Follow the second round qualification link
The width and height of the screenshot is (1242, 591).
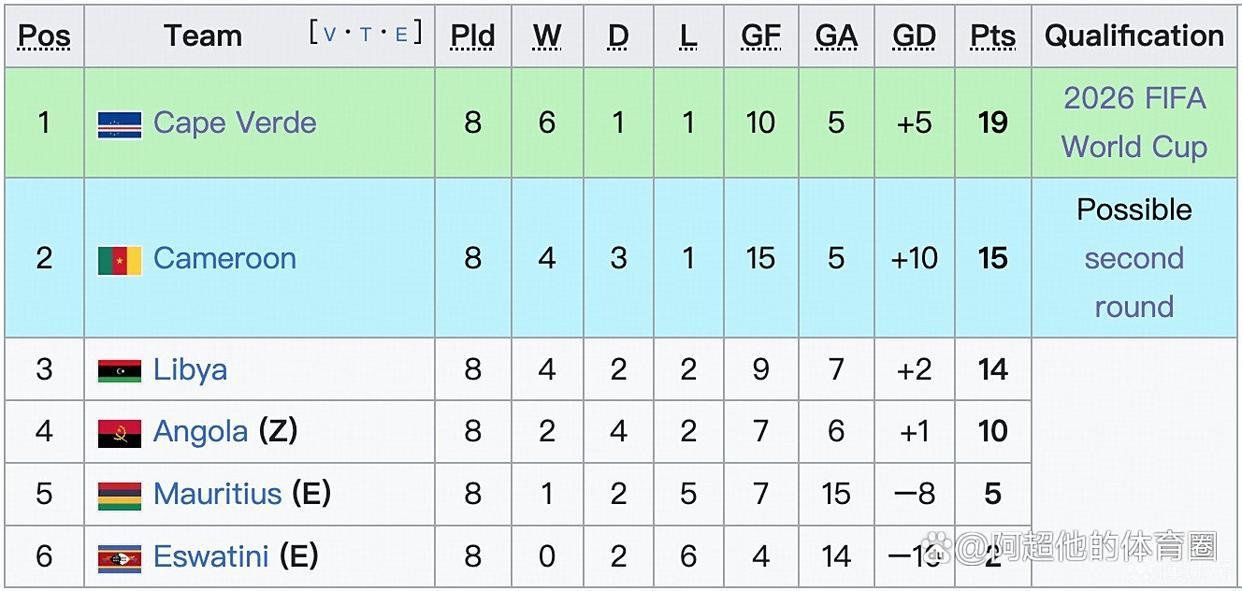pos(1134,282)
